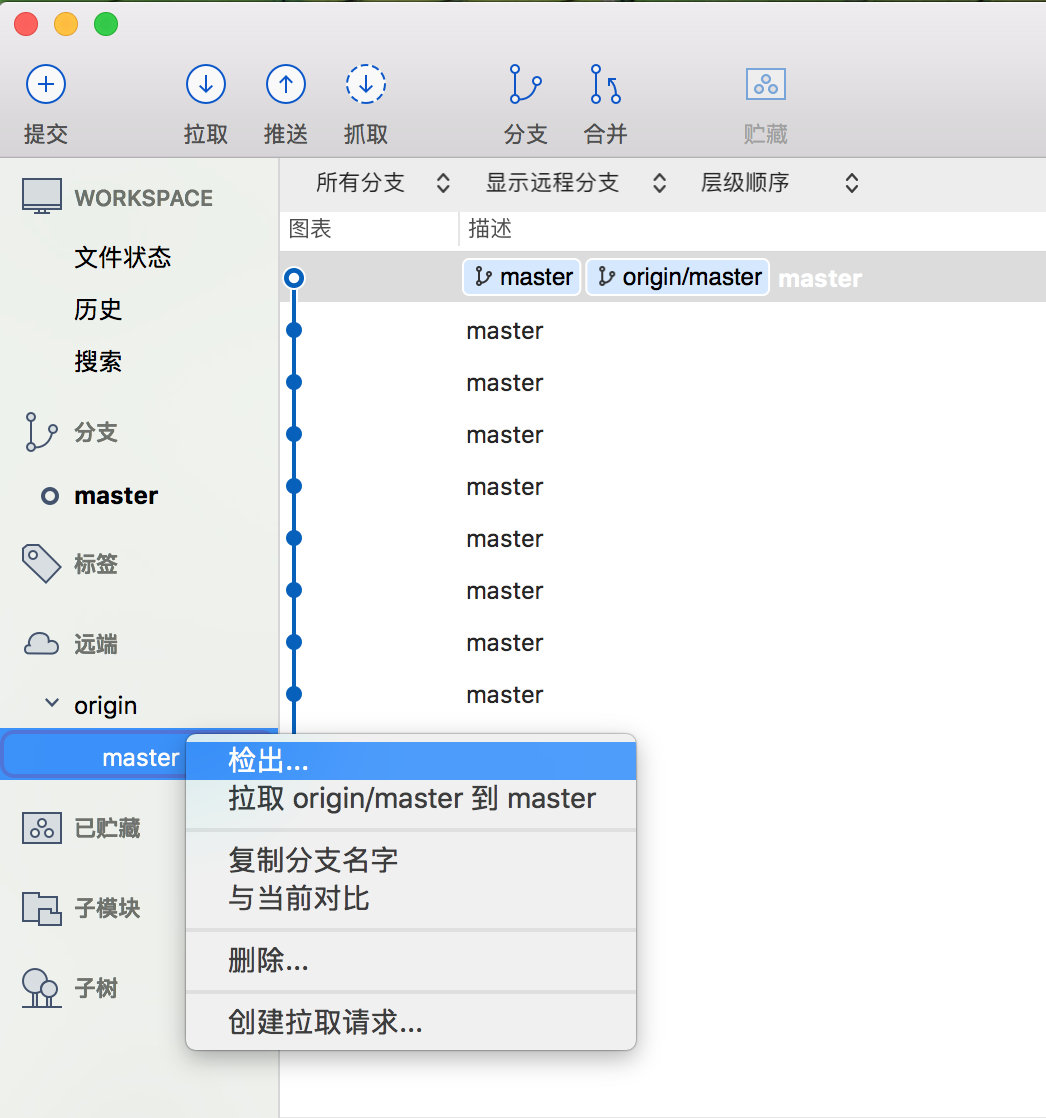The width and height of the screenshot is (1046, 1118).
Task: Open 文件状态 in the Workspace sidebar
Action: pos(122,257)
